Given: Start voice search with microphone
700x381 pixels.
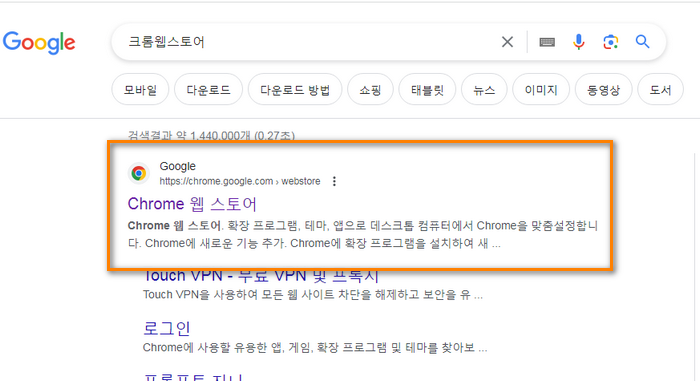Looking at the screenshot, I should [x=579, y=42].
